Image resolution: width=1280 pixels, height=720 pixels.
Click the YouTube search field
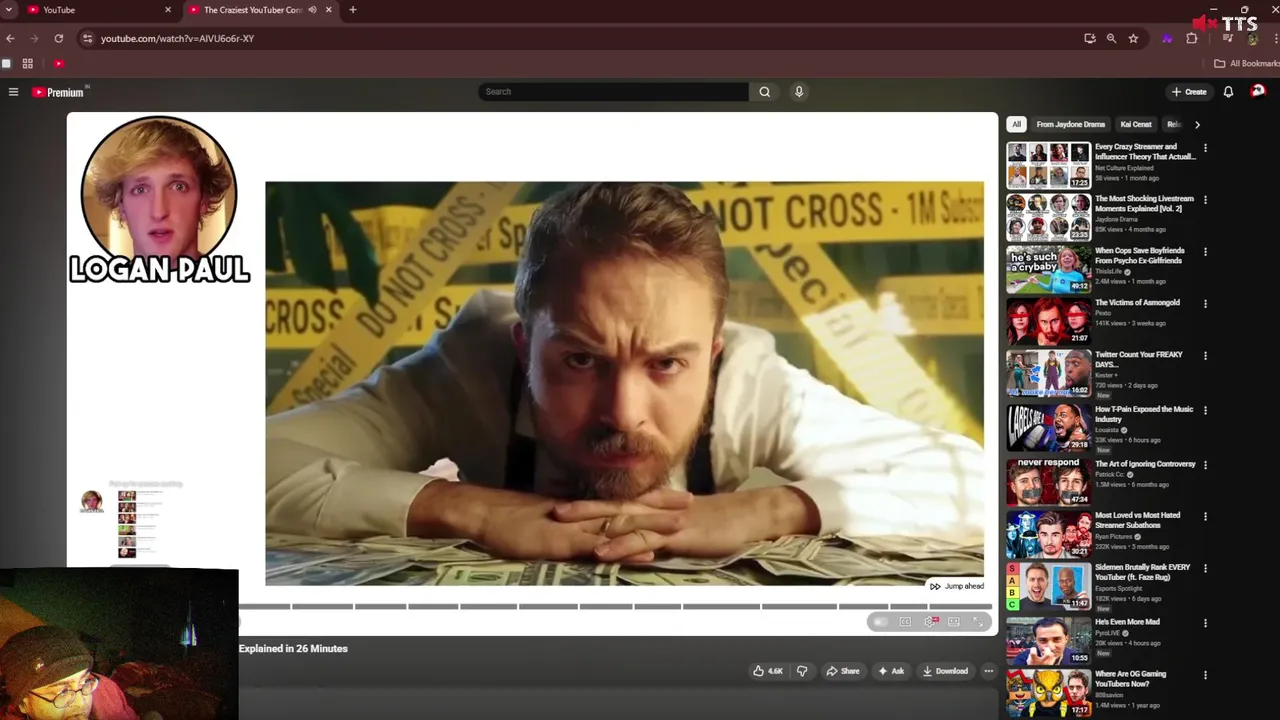(613, 92)
